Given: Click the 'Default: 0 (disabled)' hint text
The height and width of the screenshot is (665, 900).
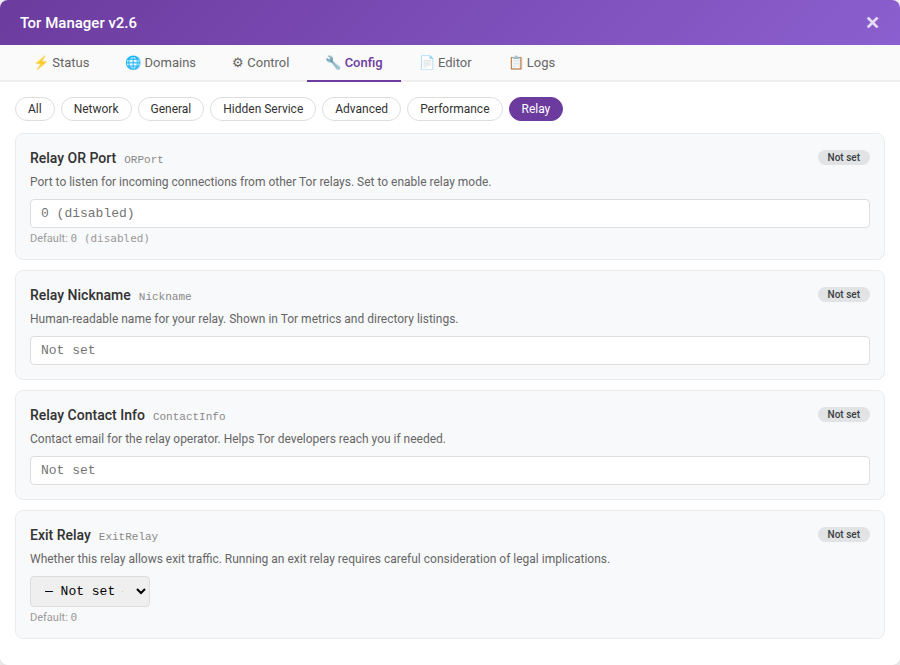Looking at the screenshot, I should pyautogui.click(x=90, y=238).
